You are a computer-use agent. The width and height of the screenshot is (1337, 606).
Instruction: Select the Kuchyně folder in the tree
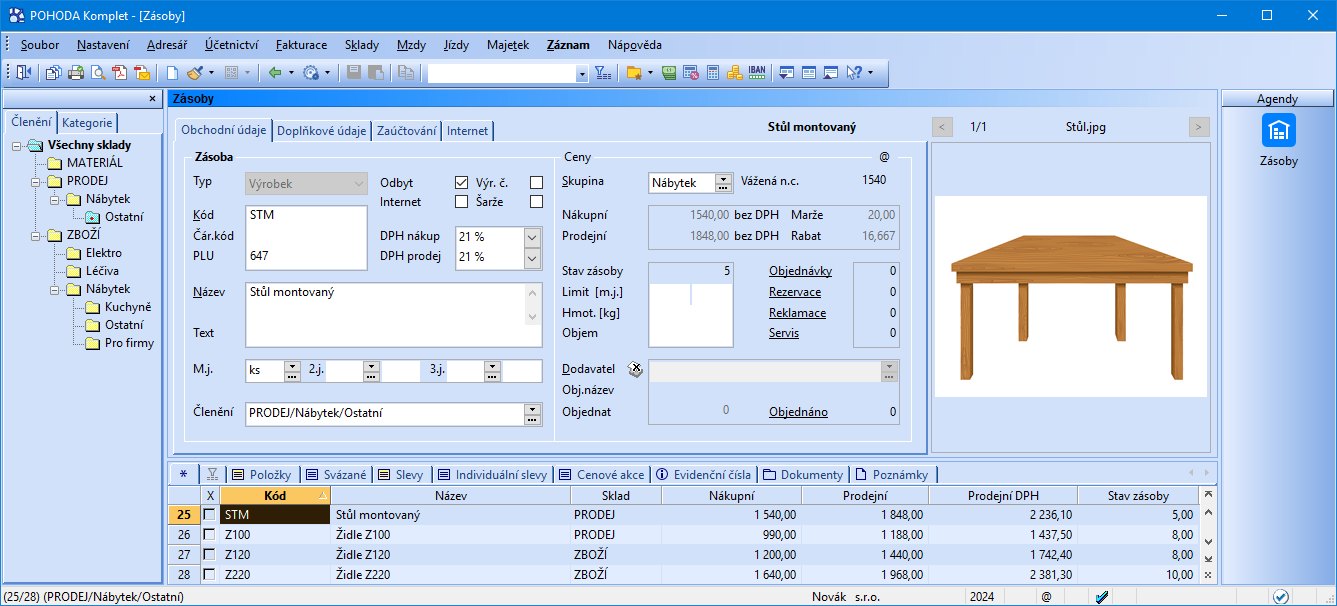(127, 307)
